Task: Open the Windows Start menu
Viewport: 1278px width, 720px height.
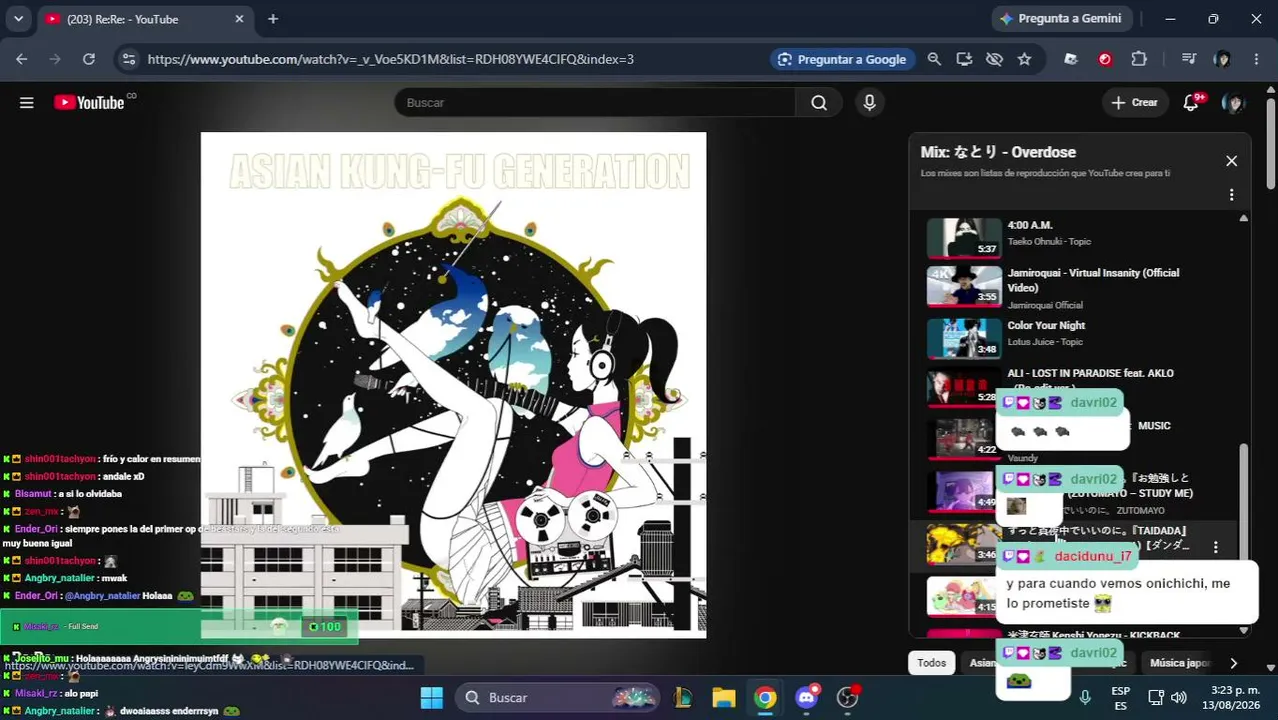Action: [x=431, y=697]
